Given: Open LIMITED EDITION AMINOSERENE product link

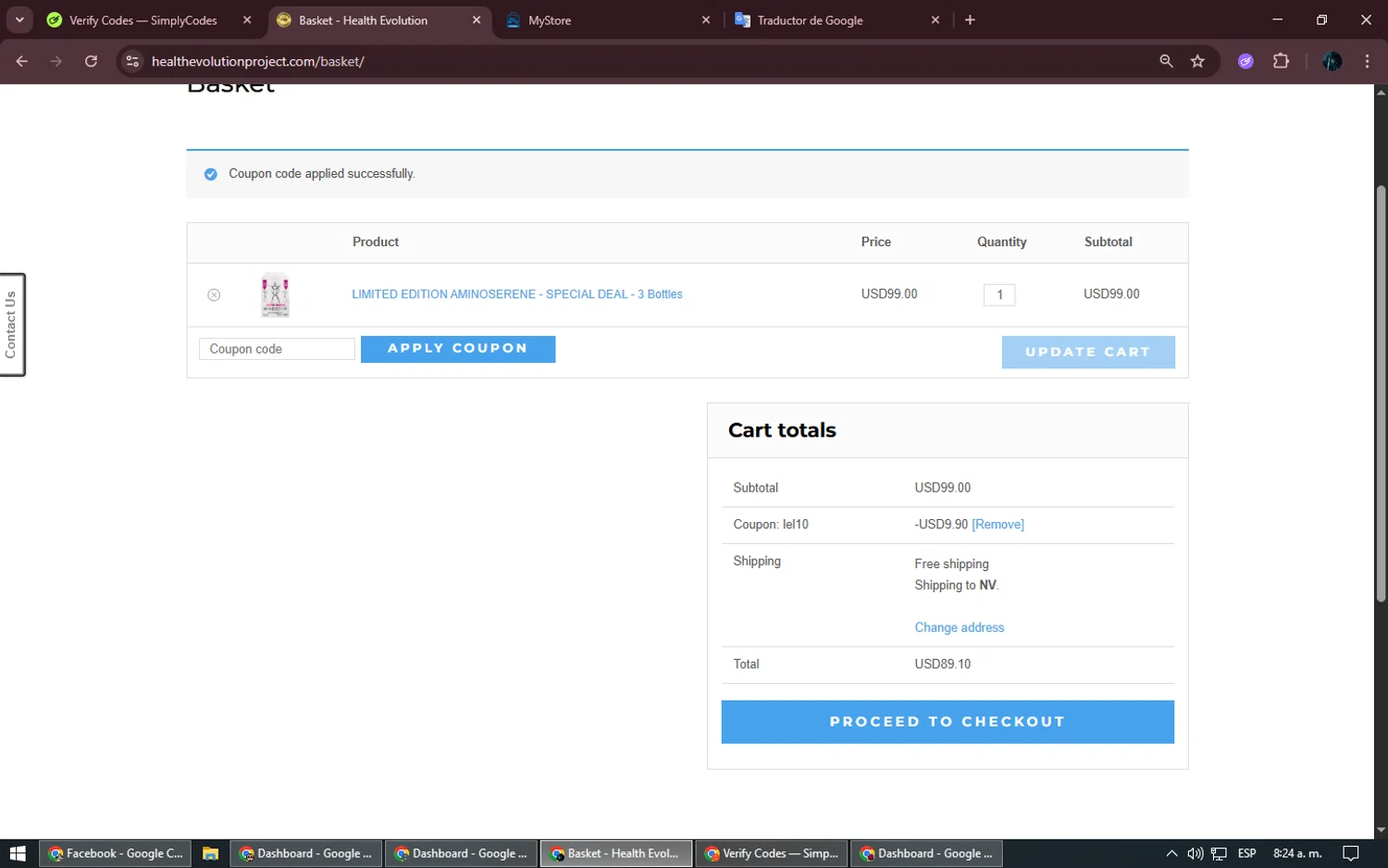Looking at the screenshot, I should pos(517,294).
